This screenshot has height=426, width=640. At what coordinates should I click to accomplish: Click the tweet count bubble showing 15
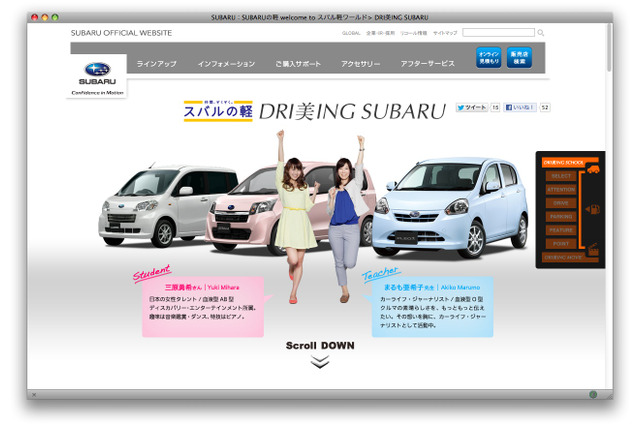(495, 107)
